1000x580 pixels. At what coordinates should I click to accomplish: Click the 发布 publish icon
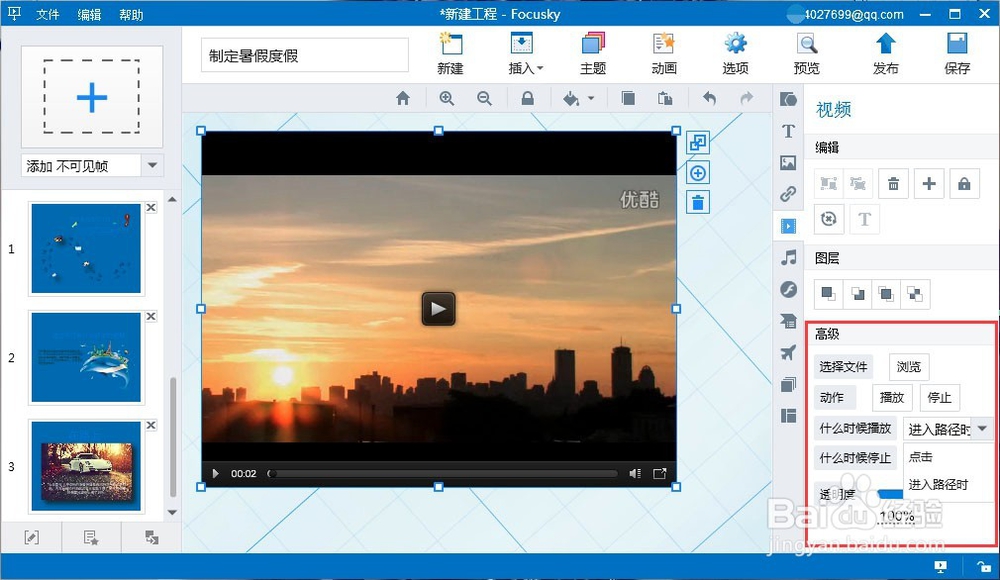[885, 54]
